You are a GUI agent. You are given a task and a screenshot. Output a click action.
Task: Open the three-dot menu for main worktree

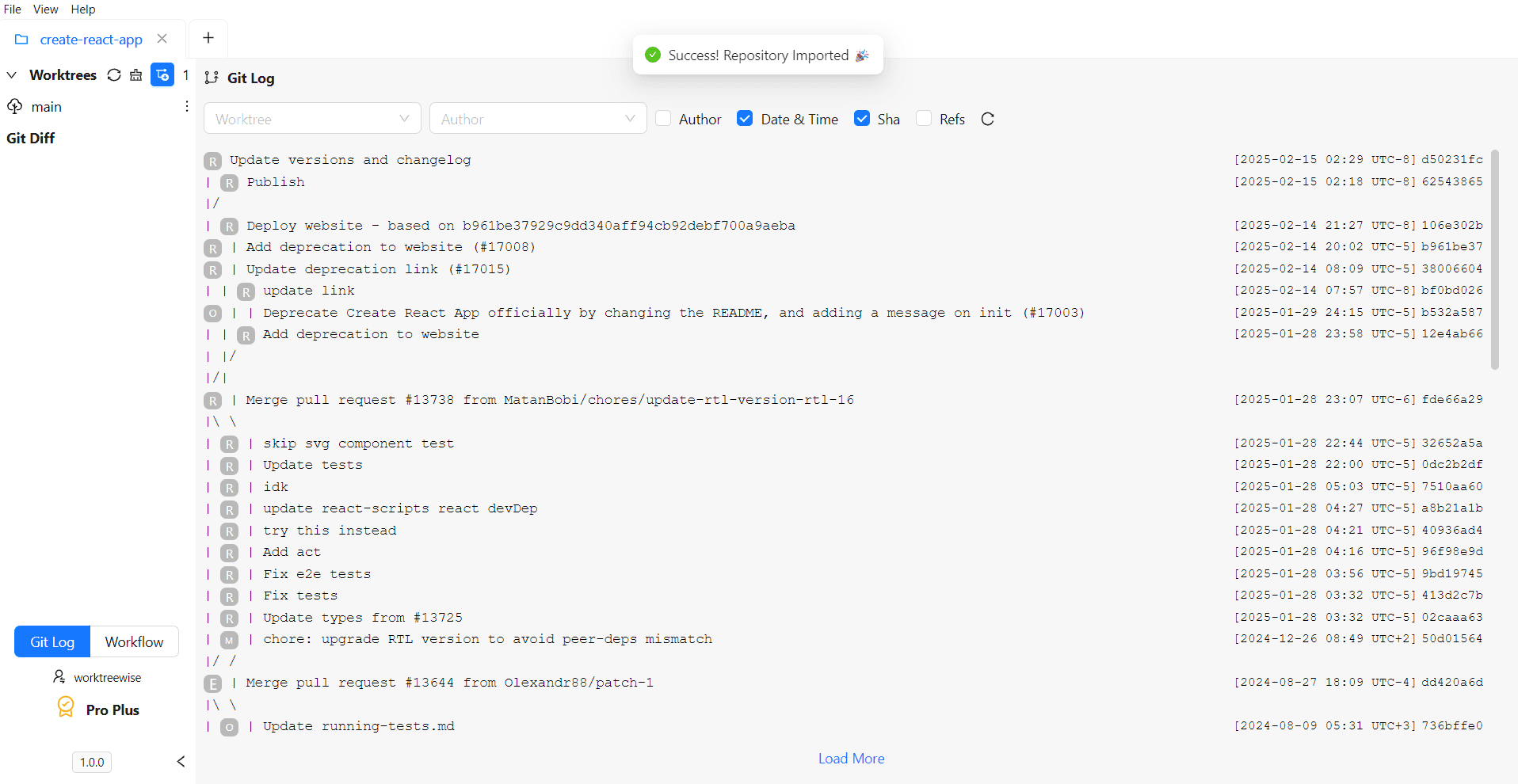pyautogui.click(x=186, y=105)
